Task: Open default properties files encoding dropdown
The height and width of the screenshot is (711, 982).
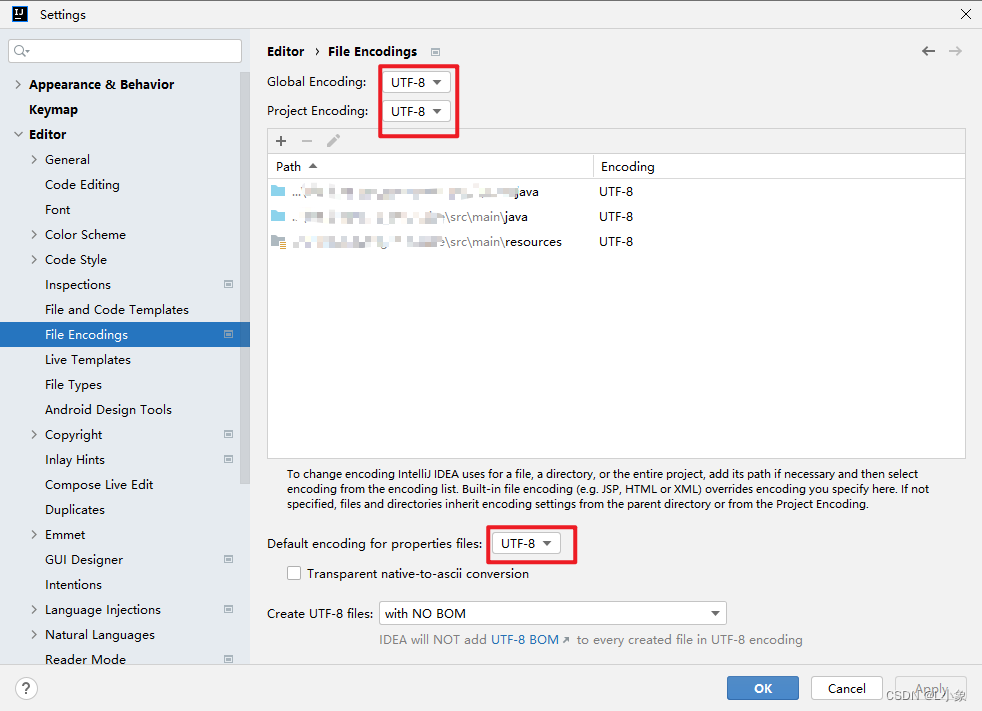Action: coord(526,543)
